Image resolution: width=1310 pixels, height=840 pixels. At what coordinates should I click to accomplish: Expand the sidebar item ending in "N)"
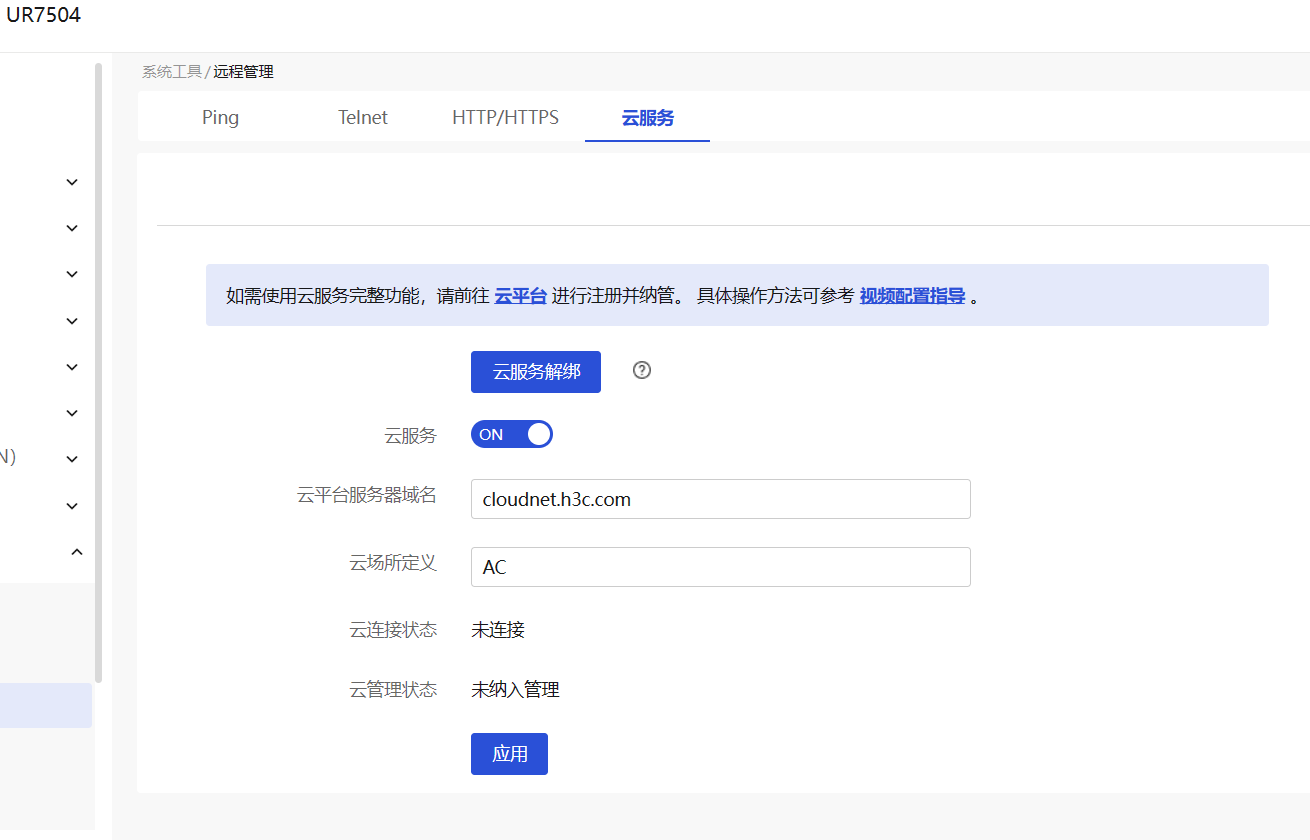[x=72, y=459]
